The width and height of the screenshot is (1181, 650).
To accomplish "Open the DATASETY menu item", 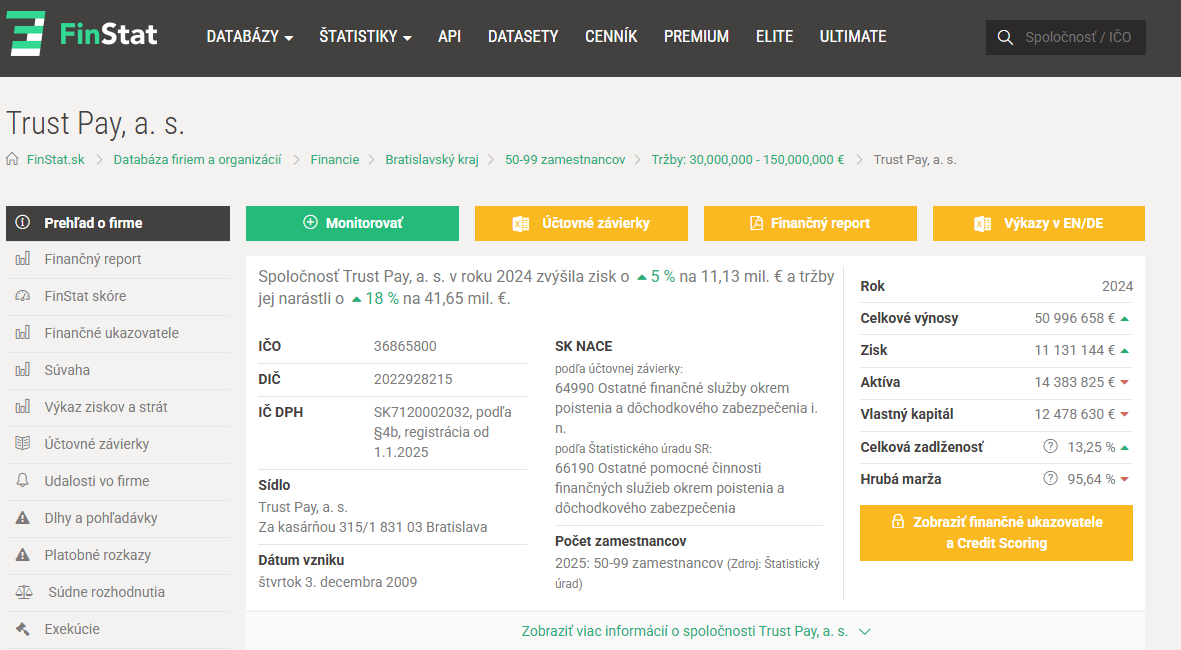I will tap(523, 36).
